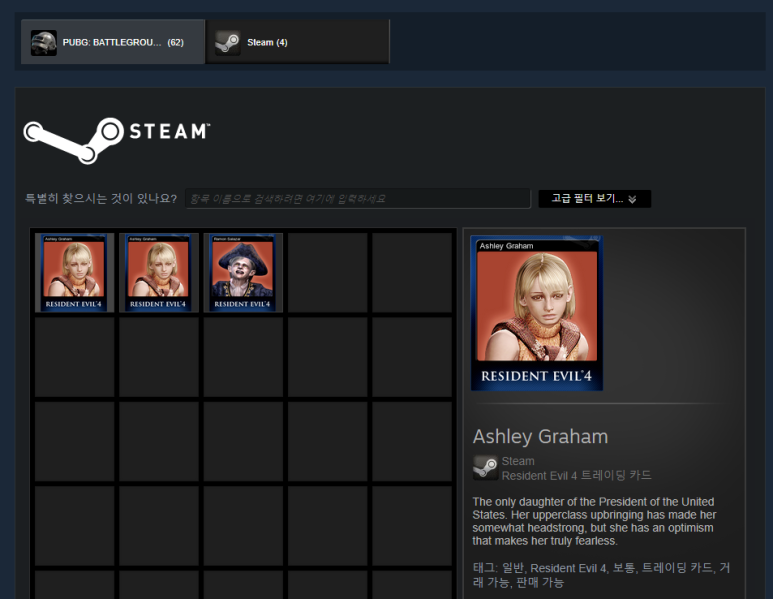Screen dimensions: 773x599
Task: Click the 'Resident Evil 4 트레이딩 카드' text
Action: click(576, 475)
